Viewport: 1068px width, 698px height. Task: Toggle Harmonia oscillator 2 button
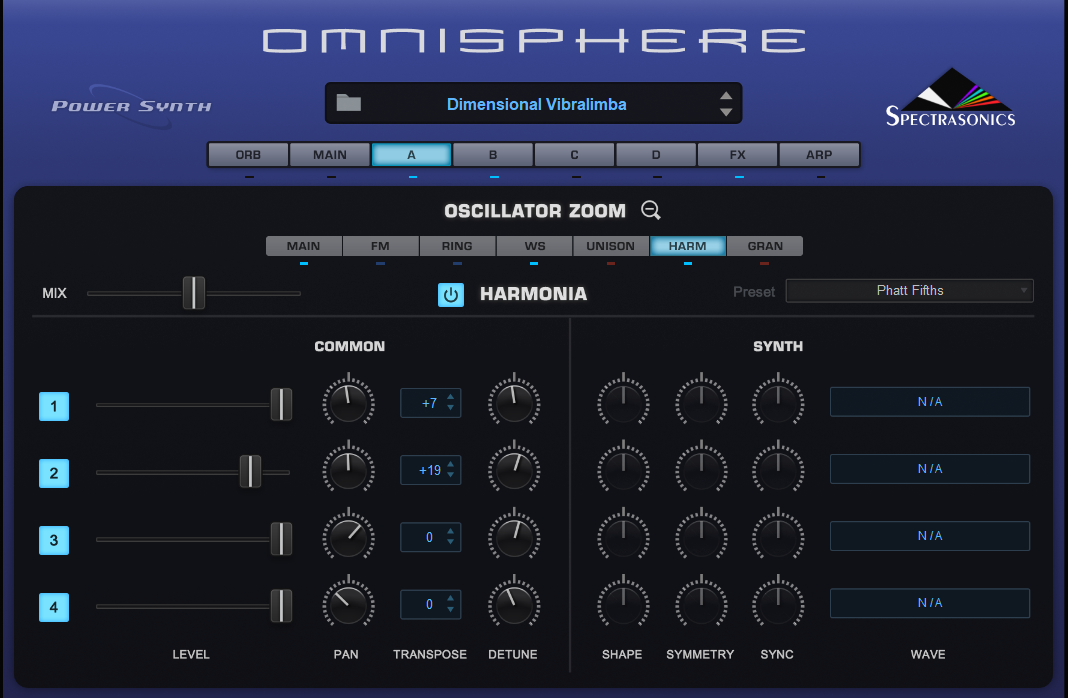coord(54,473)
